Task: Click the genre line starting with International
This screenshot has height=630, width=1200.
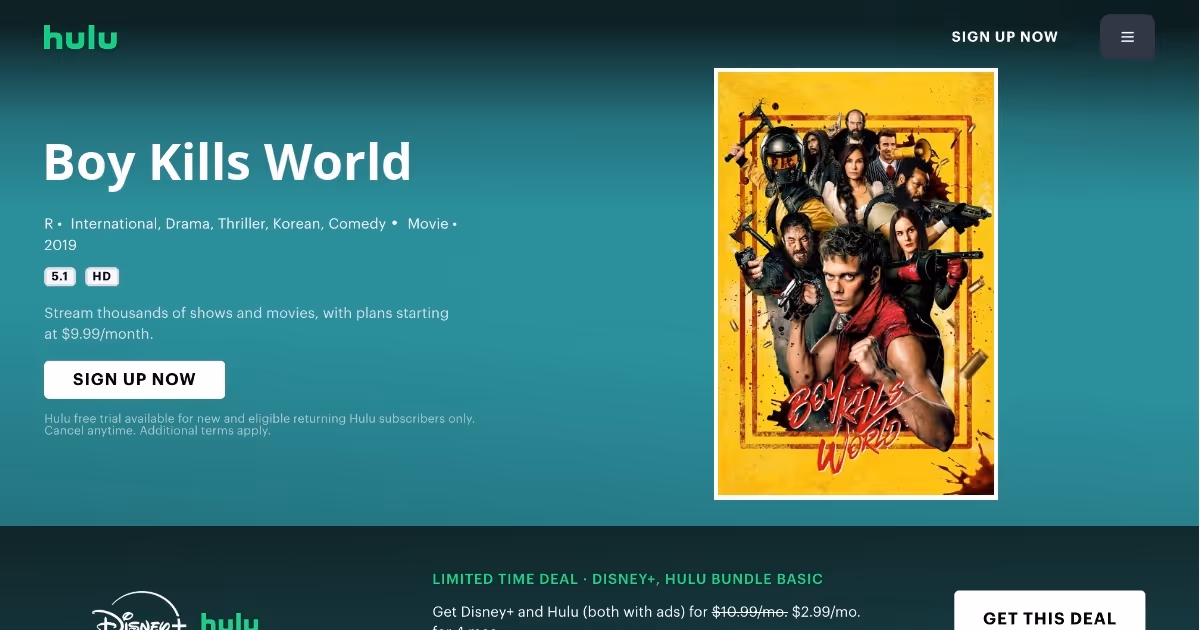Action: pyautogui.click(x=228, y=224)
